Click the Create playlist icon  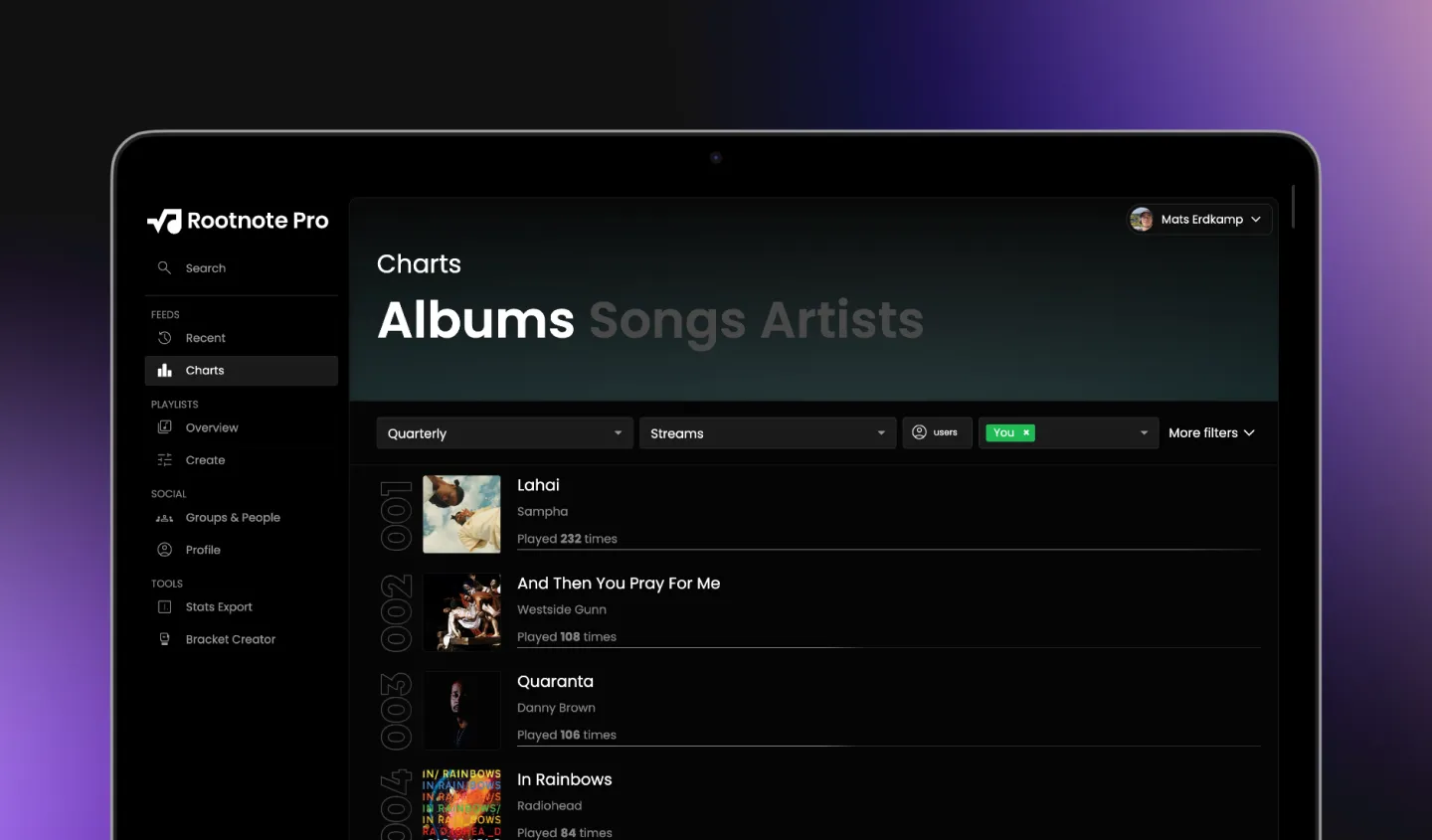click(165, 460)
